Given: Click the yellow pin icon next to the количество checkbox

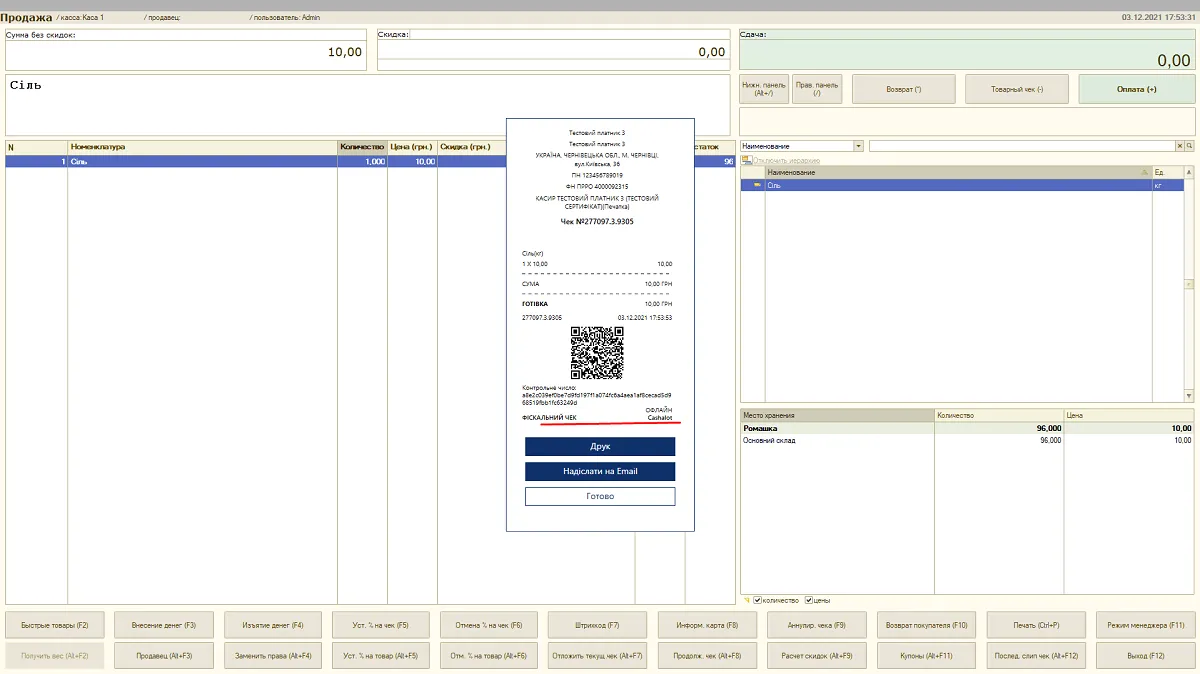Looking at the screenshot, I should (x=747, y=600).
